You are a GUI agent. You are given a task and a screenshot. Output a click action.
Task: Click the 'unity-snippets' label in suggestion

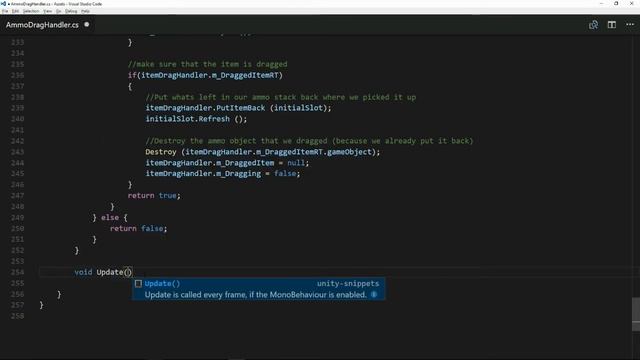348,283
